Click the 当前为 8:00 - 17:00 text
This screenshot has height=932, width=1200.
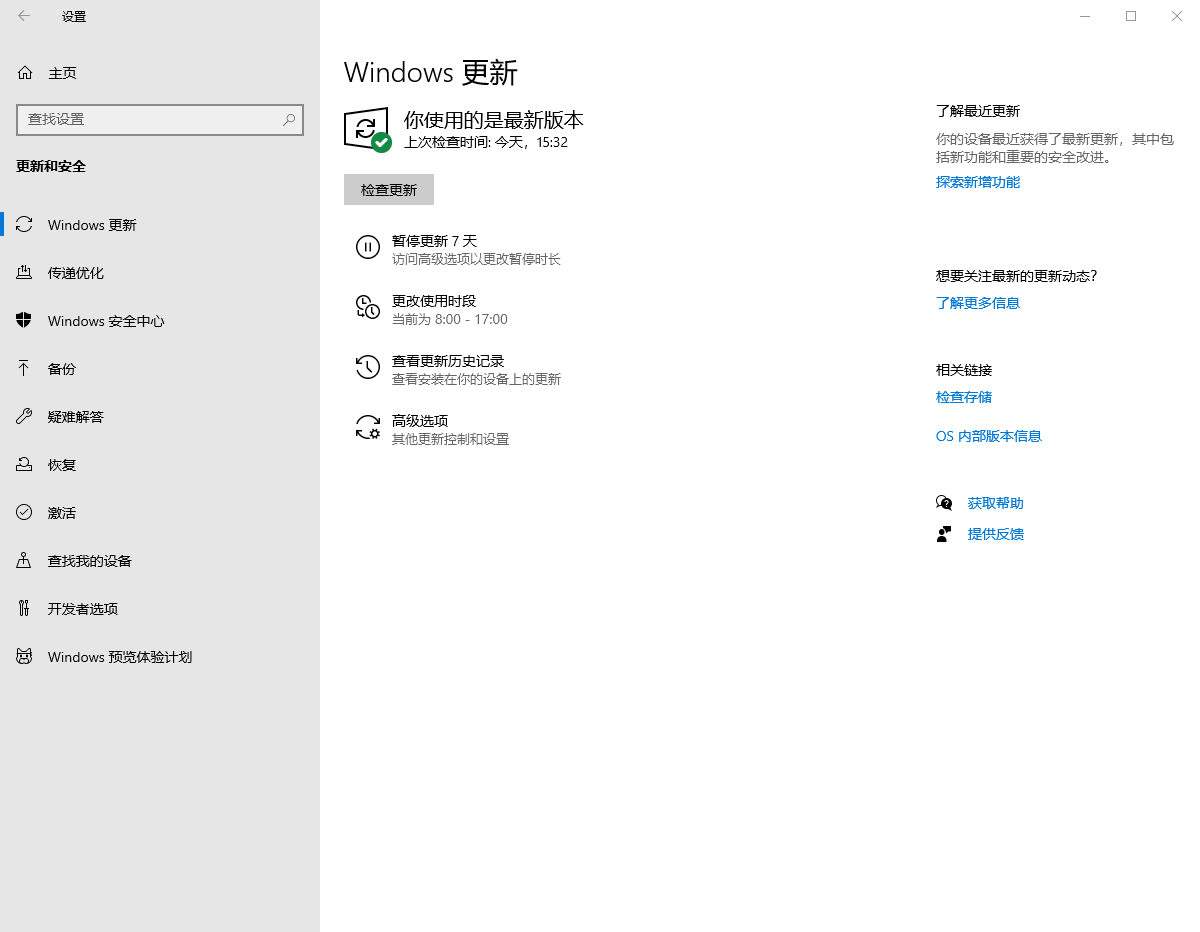pyautogui.click(x=450, y=319)
